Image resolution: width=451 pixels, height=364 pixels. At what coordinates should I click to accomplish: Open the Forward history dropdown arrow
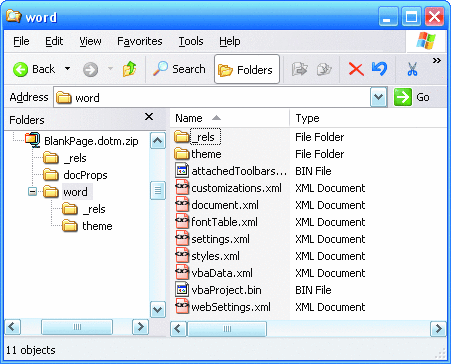110,69
